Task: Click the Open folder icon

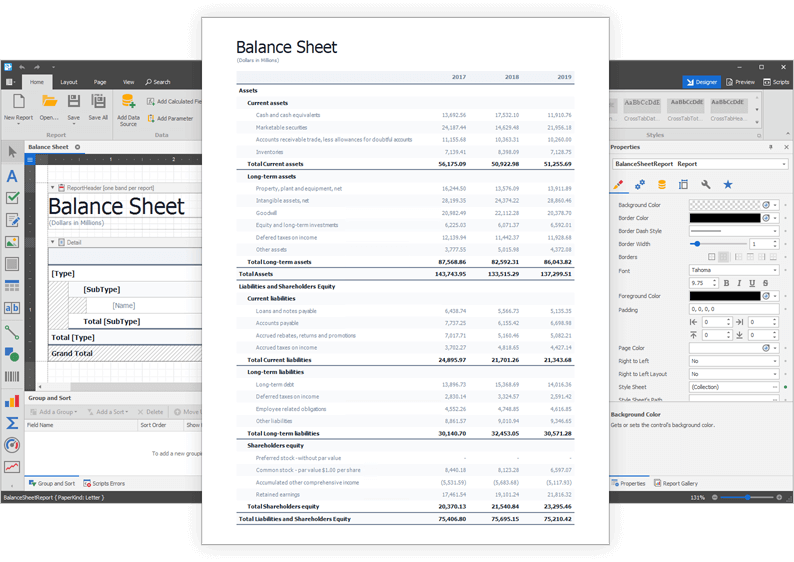Action: coord(49,101)
